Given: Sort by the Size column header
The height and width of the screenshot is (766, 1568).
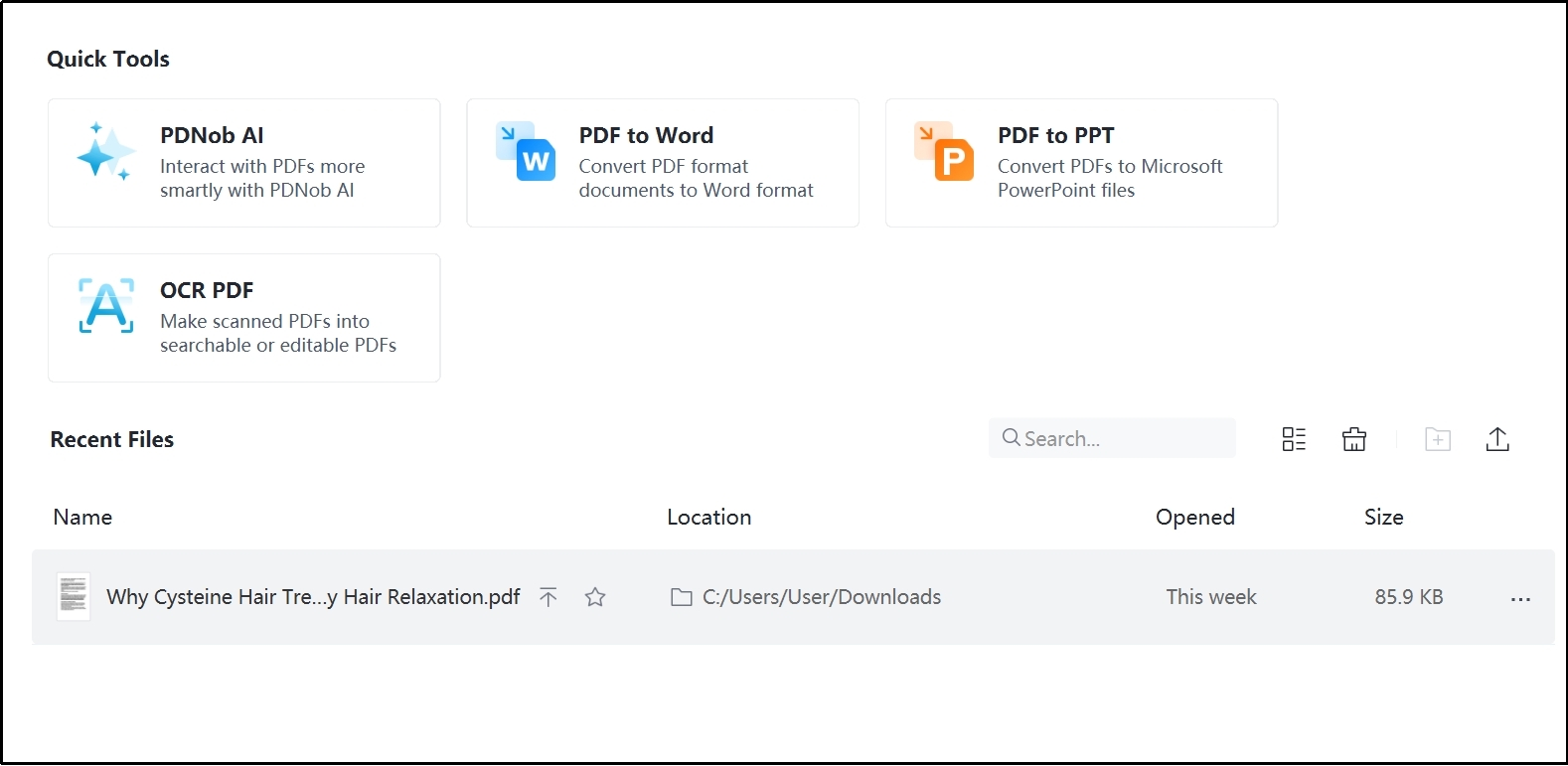Looking at the screenshot, I should click(x=1383, y=517).
